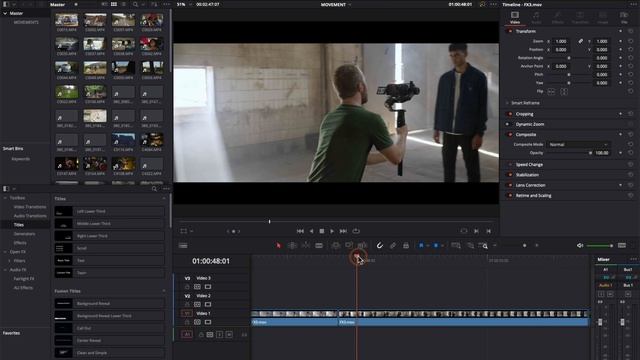This screenshot has width=640, height=360.
Task: Toggle Loop playback button
Action: pyautogui.click(x=356, y=231)
